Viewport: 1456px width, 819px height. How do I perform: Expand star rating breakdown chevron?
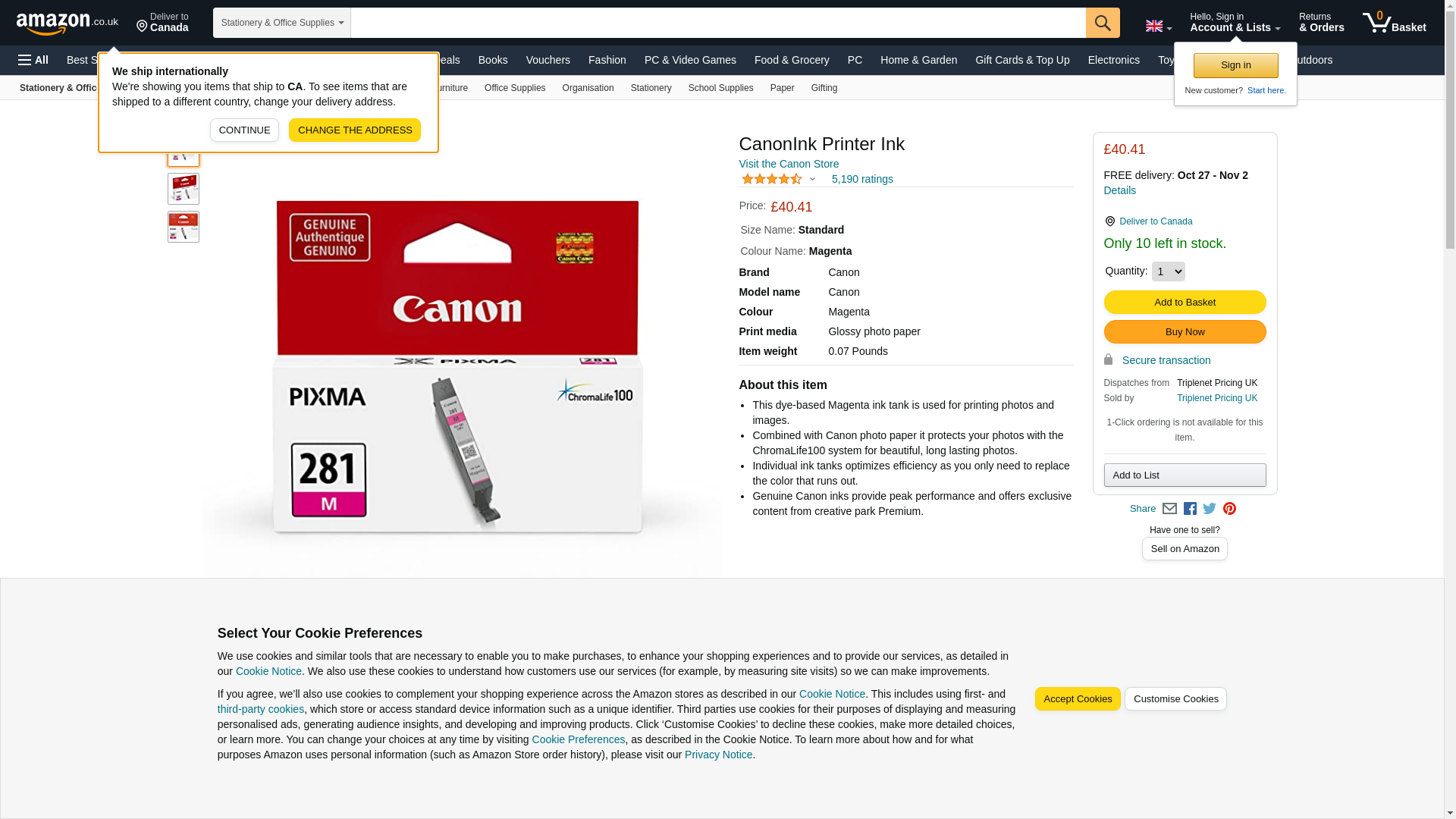(x=812, y=180)
